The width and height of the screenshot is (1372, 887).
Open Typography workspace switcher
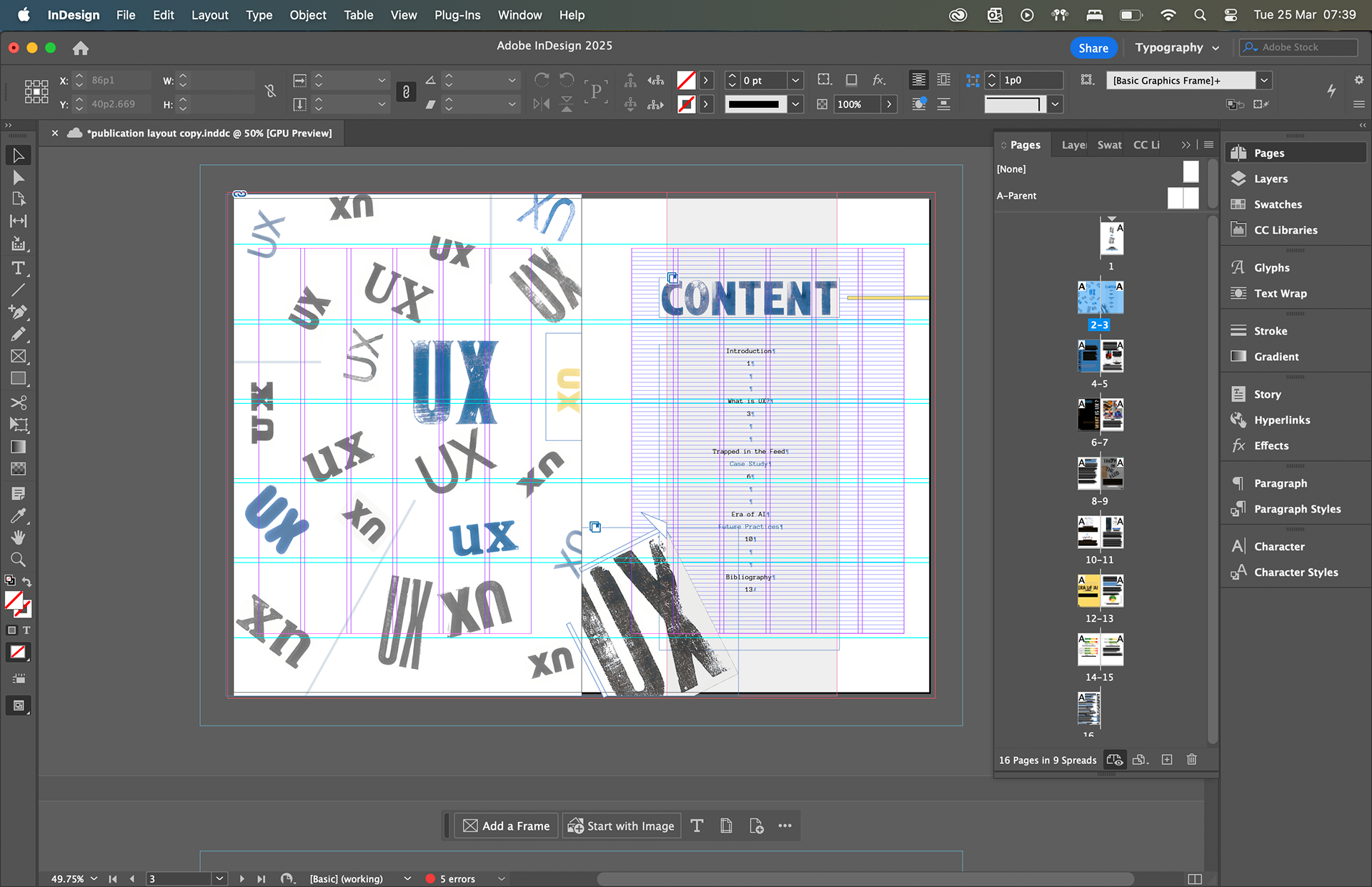[x=1177, y=48]
